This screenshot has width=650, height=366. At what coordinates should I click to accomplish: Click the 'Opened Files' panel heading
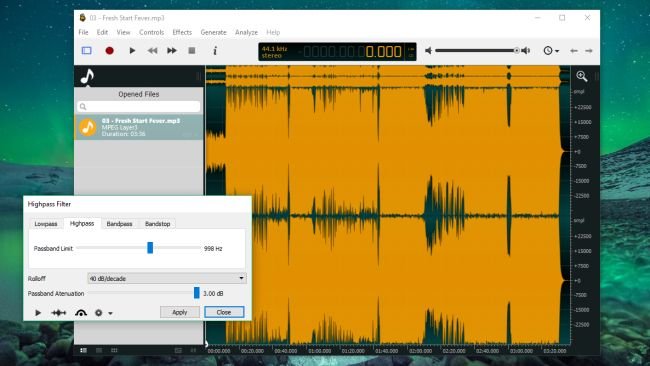click(138, 94)
